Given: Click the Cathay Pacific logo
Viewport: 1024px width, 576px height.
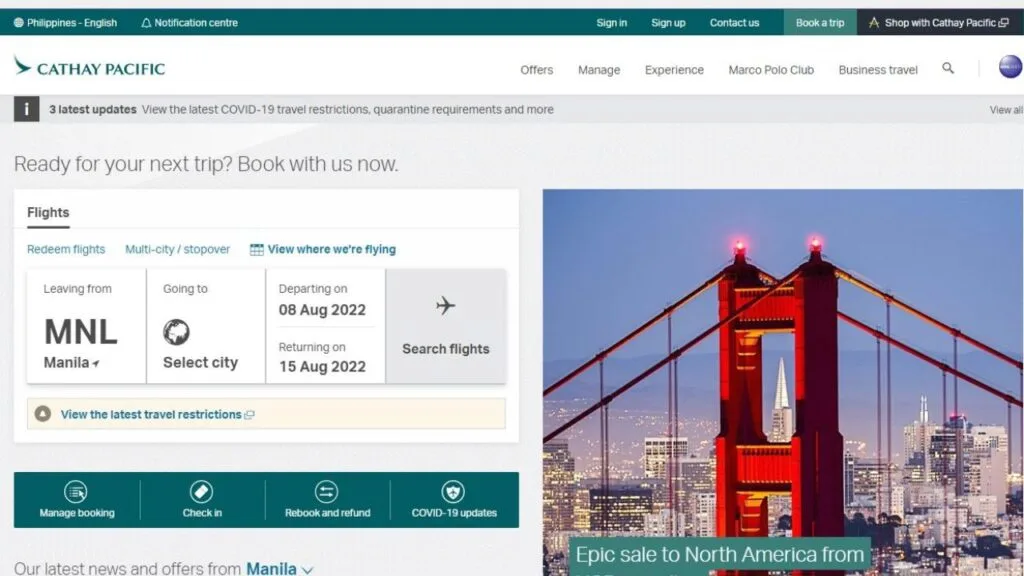Looking at the screenshot, I should tap(89, 67).
